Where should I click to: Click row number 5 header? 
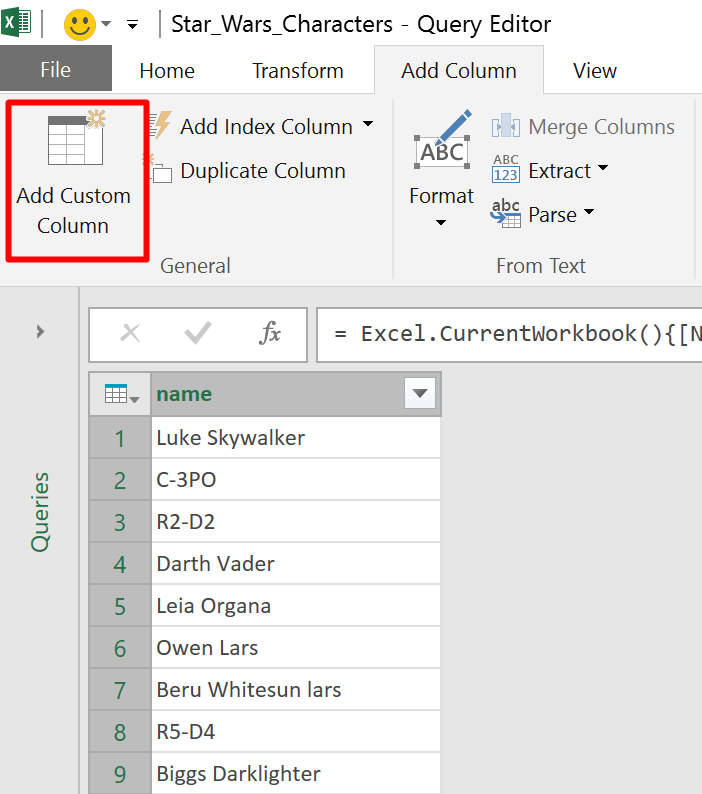point(120,606)
